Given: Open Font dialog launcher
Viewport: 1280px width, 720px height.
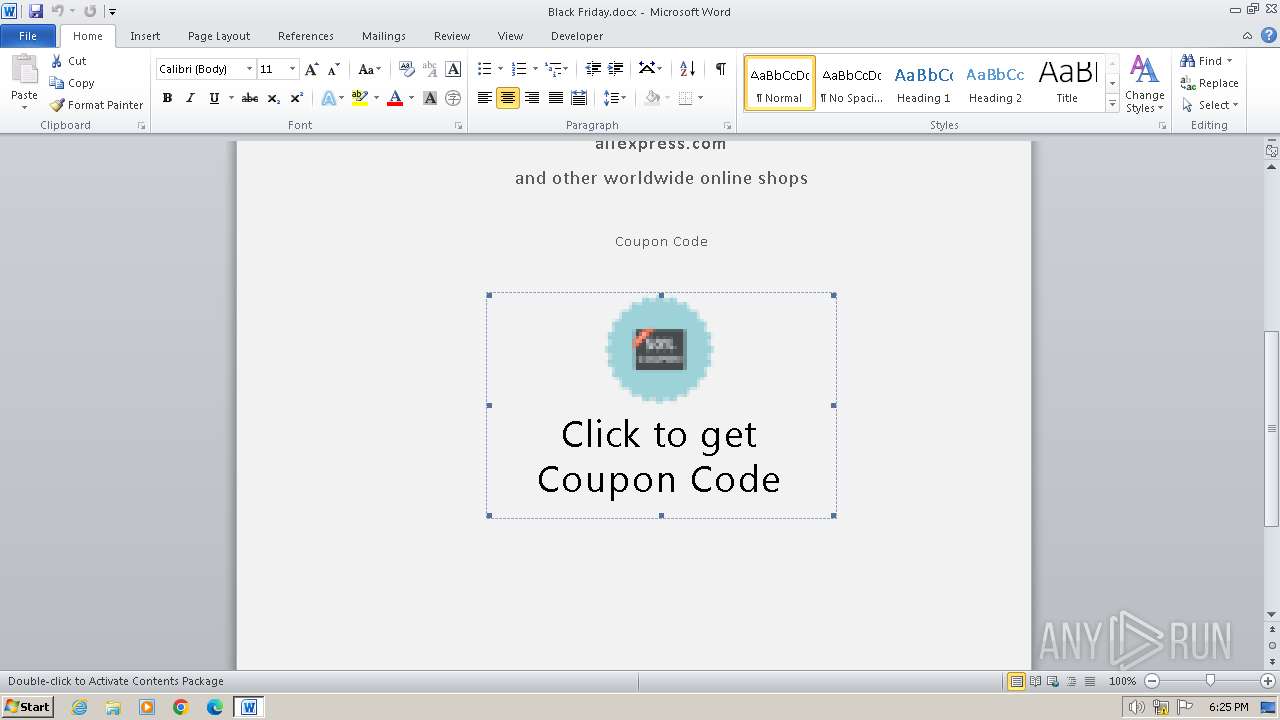Looking at the screenshot, I should pyautogui.click(x=458, y=126).
